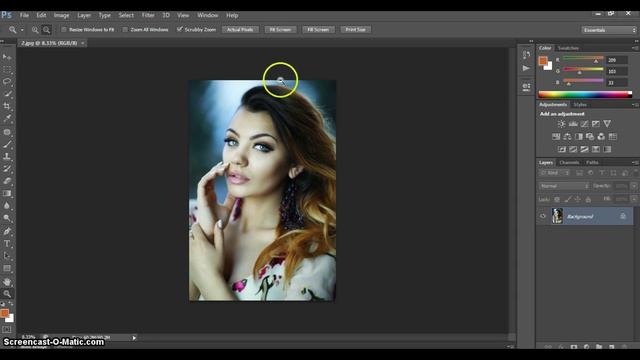Select the Gradient tool

pos(7,193)
